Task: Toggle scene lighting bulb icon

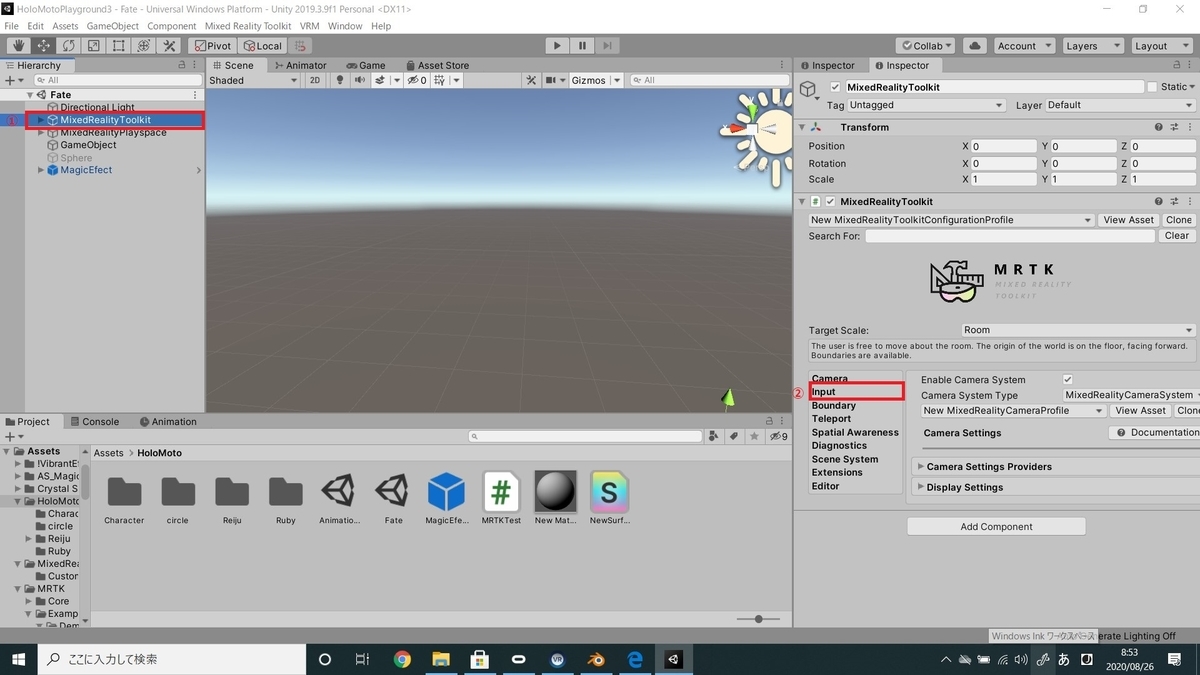Action: (x=340, y=80)
